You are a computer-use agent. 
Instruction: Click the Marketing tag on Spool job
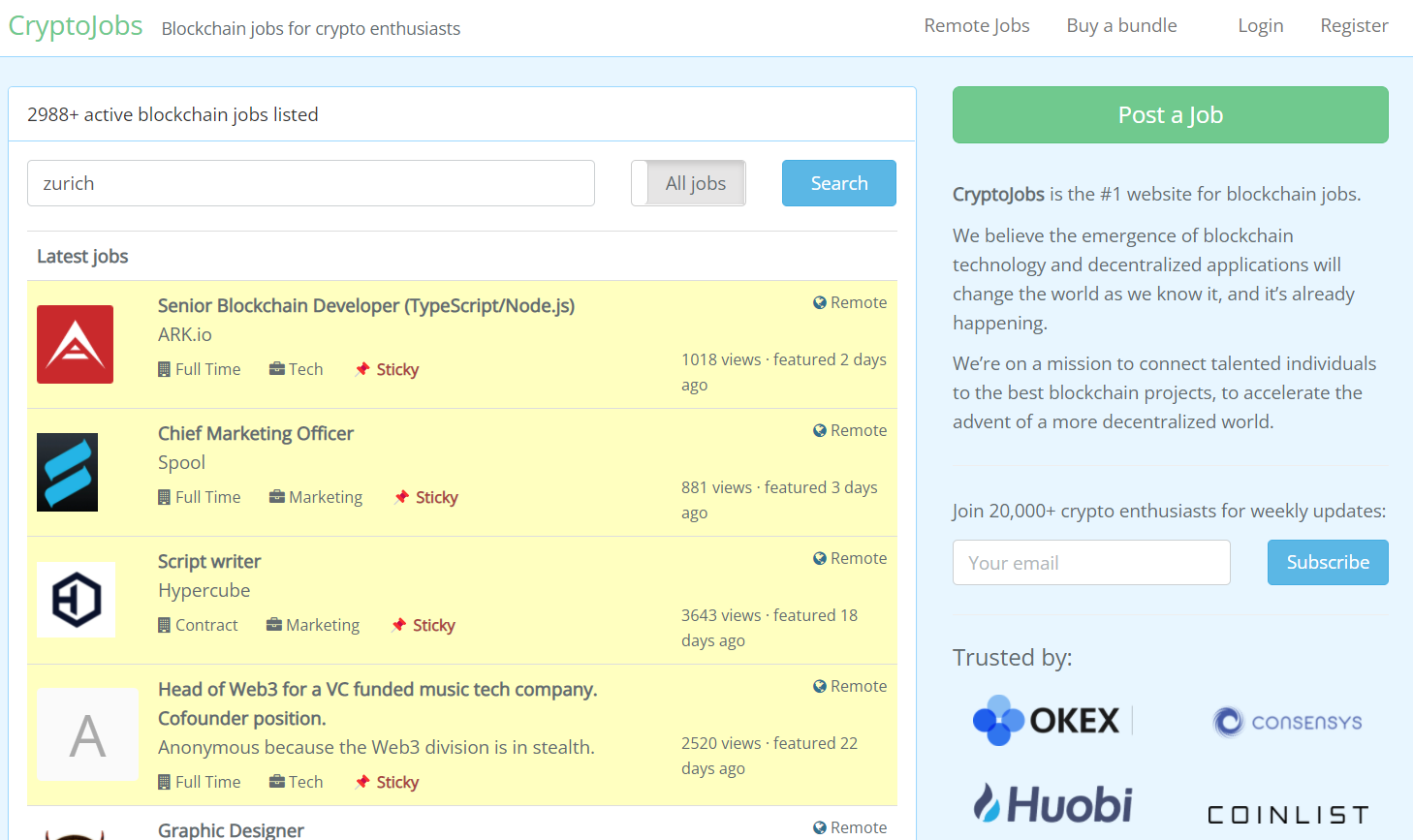pos(326,497)
